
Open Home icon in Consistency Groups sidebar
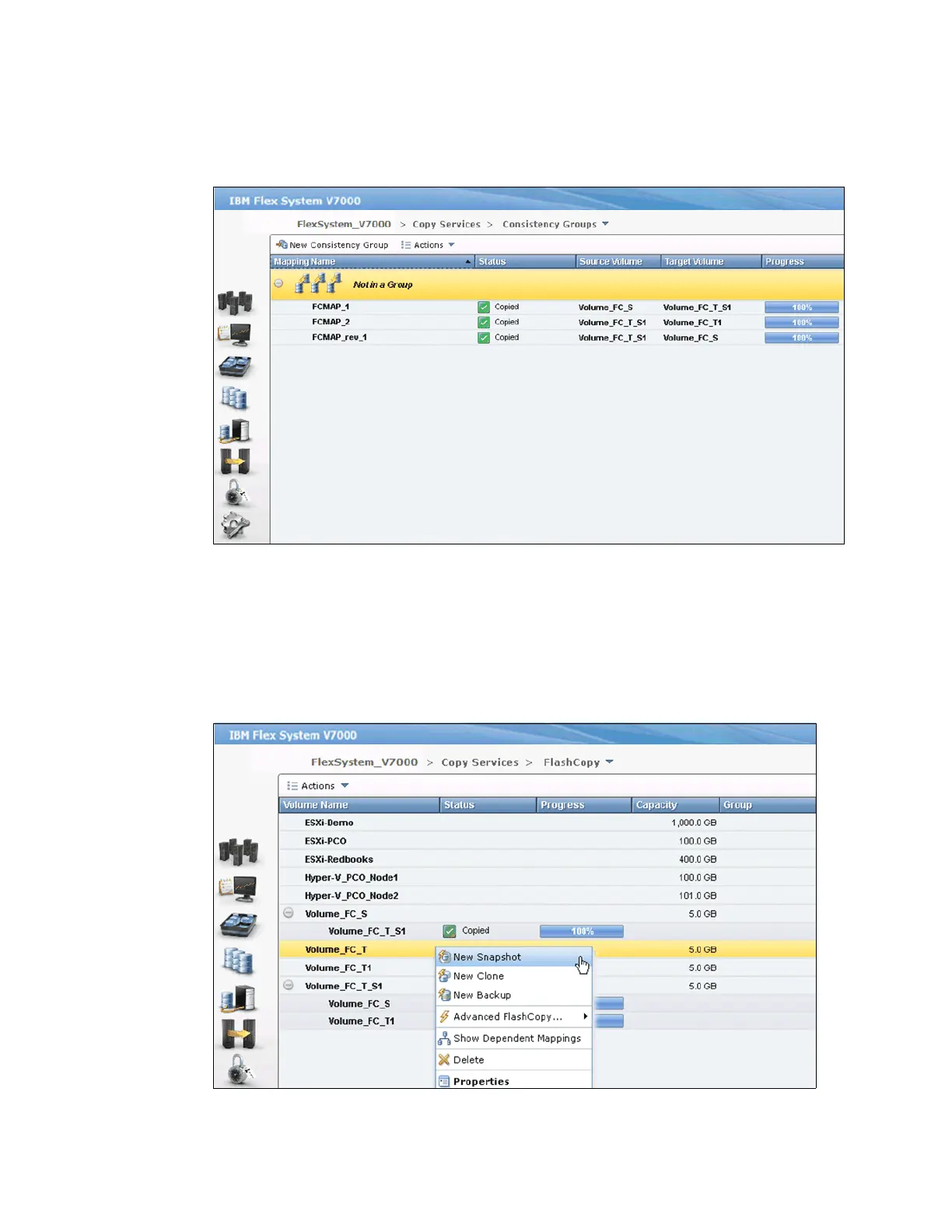(x=235, y=303)
